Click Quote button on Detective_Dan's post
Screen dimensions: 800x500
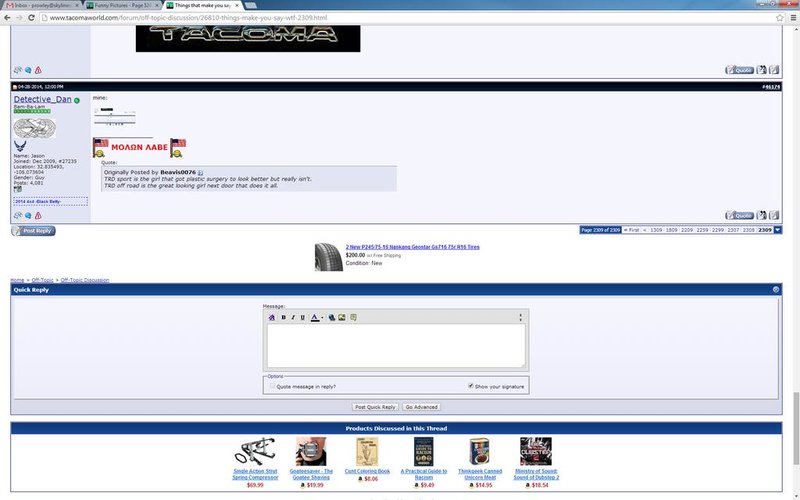739,215
